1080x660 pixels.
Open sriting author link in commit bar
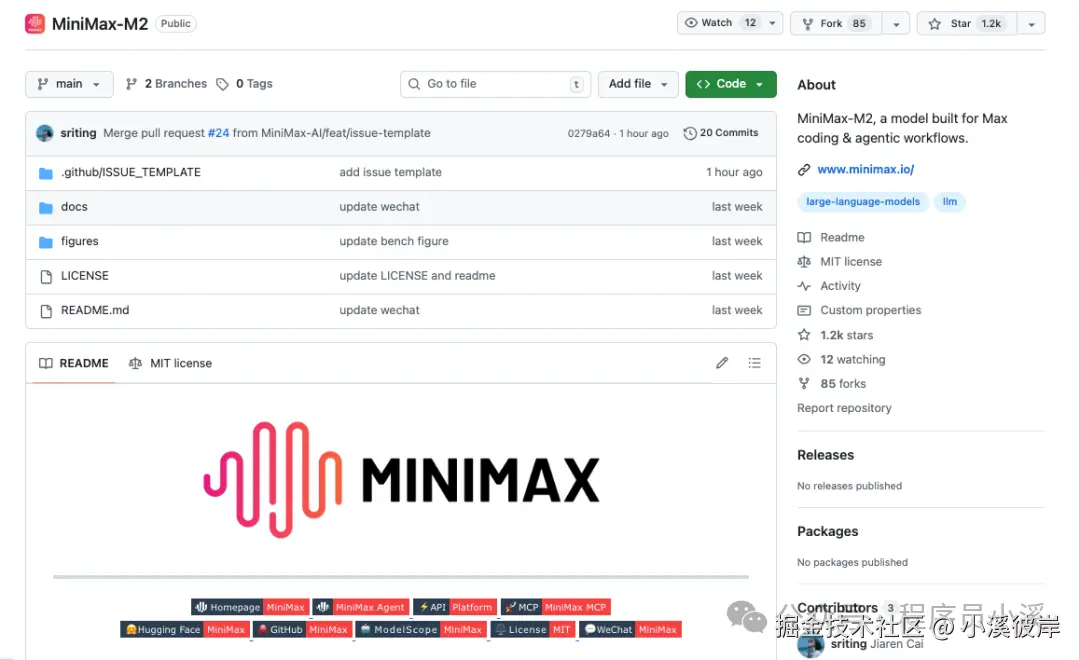coord(78,133)
